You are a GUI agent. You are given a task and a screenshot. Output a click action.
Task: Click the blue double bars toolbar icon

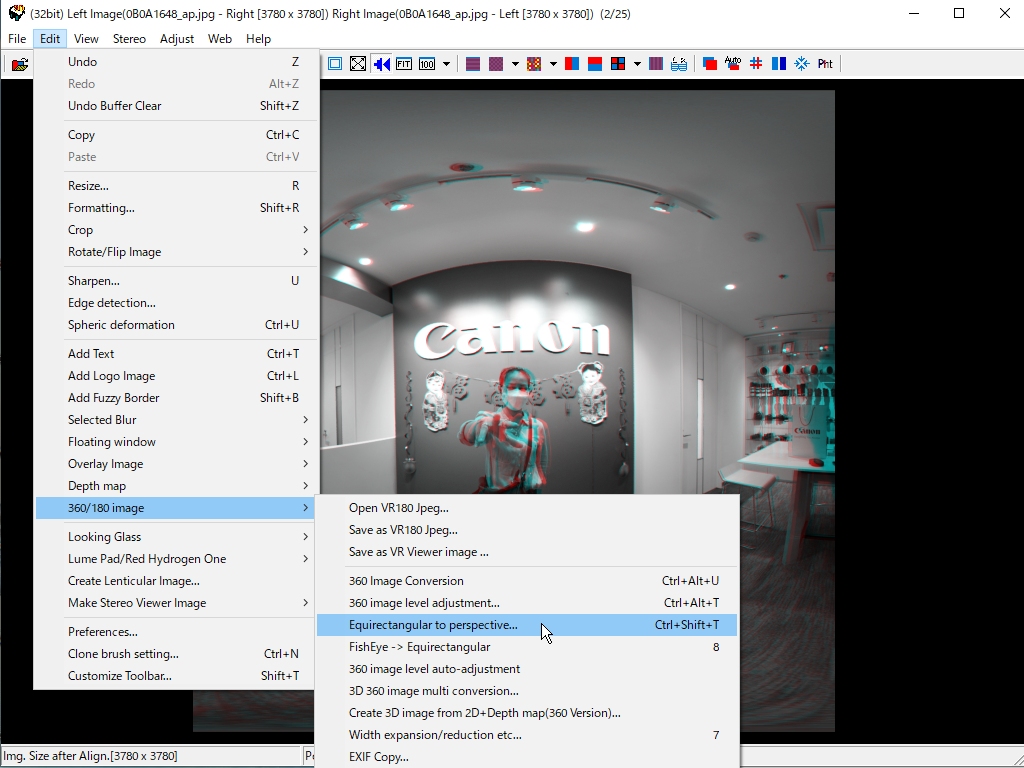778,63
